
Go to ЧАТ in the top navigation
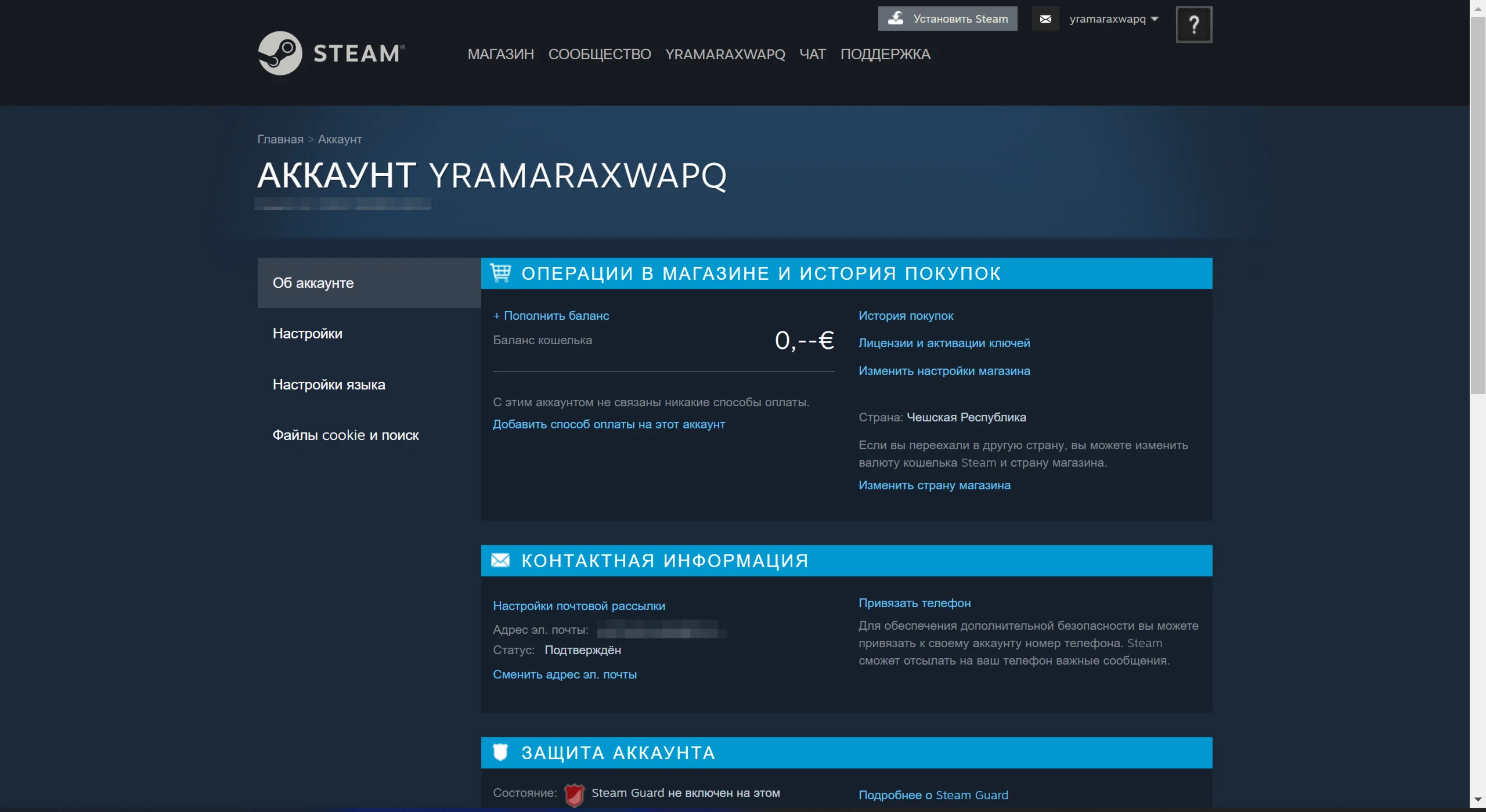(813, 54)
